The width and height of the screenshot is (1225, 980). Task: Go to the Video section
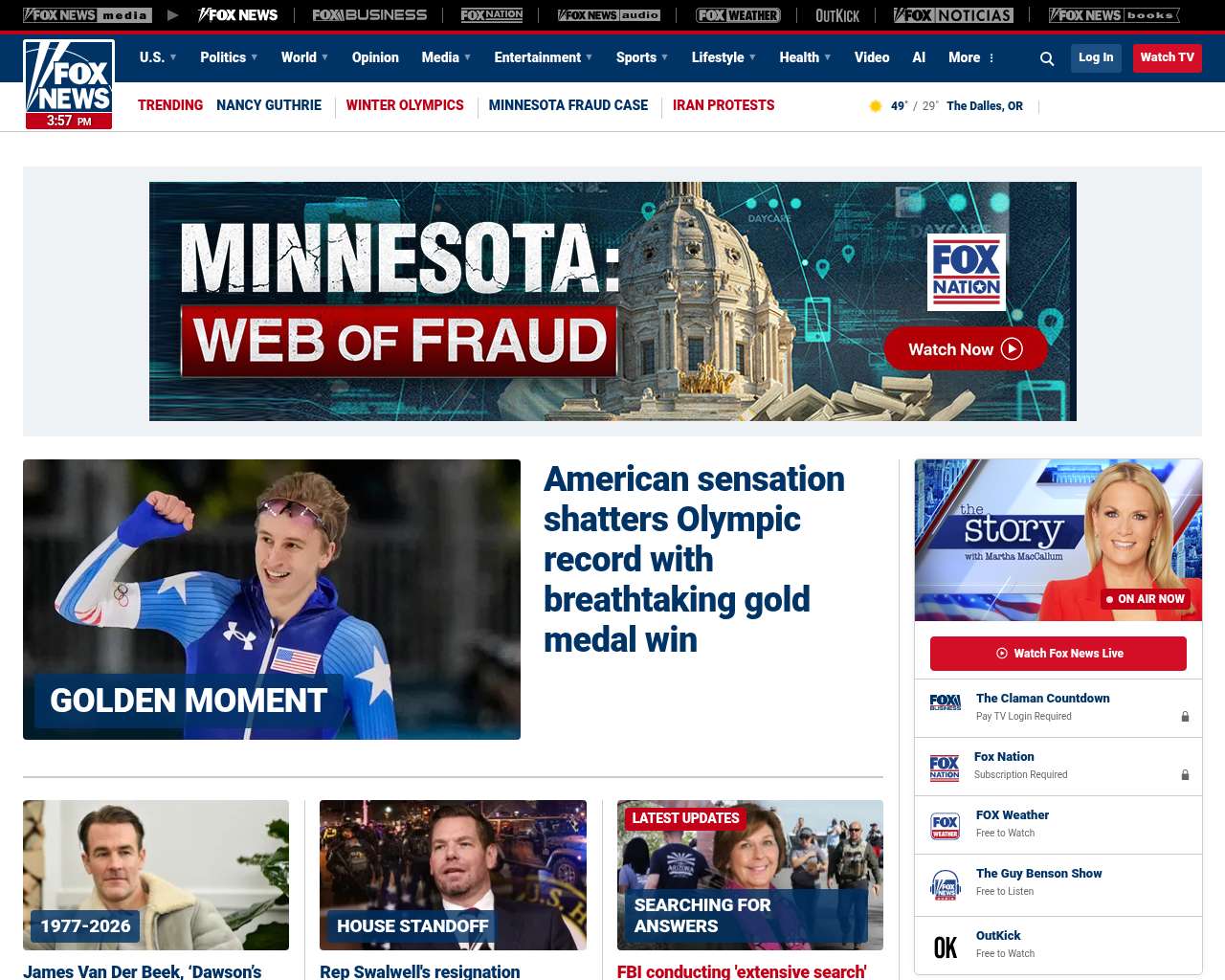click(x=872, y=57)
